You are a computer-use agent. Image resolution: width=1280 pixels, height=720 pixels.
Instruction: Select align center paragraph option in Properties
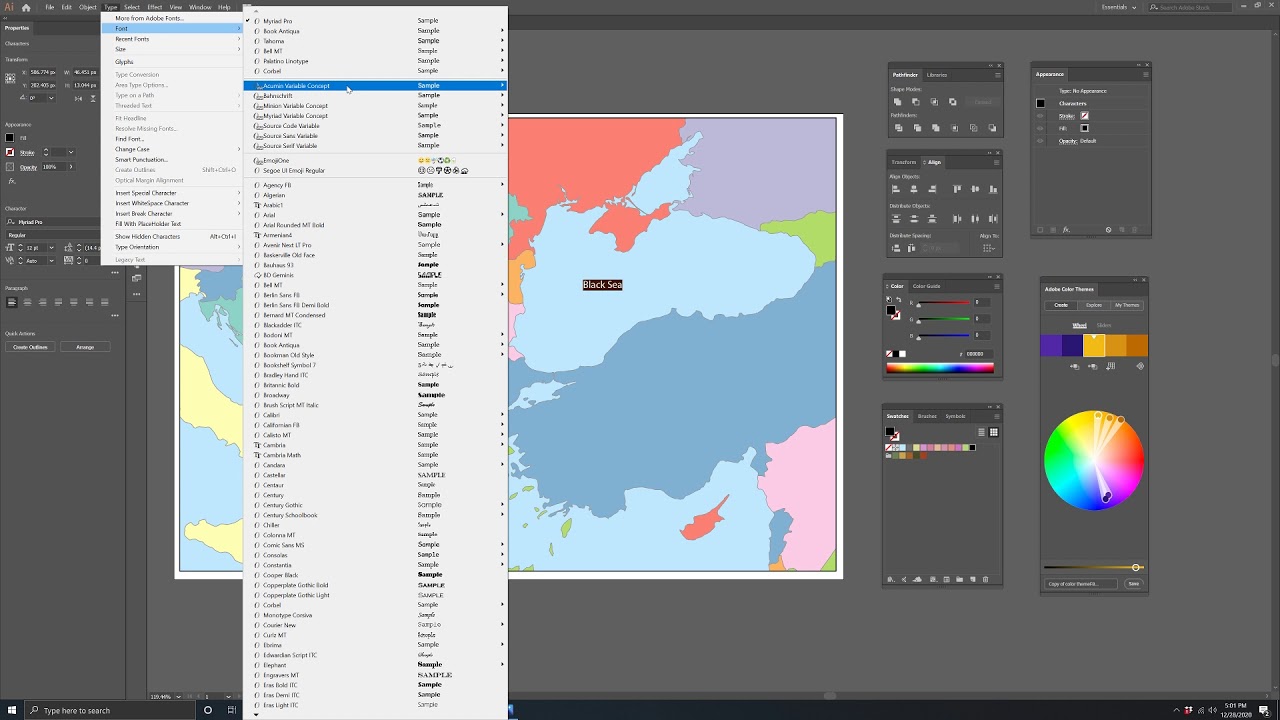[27, 302]
